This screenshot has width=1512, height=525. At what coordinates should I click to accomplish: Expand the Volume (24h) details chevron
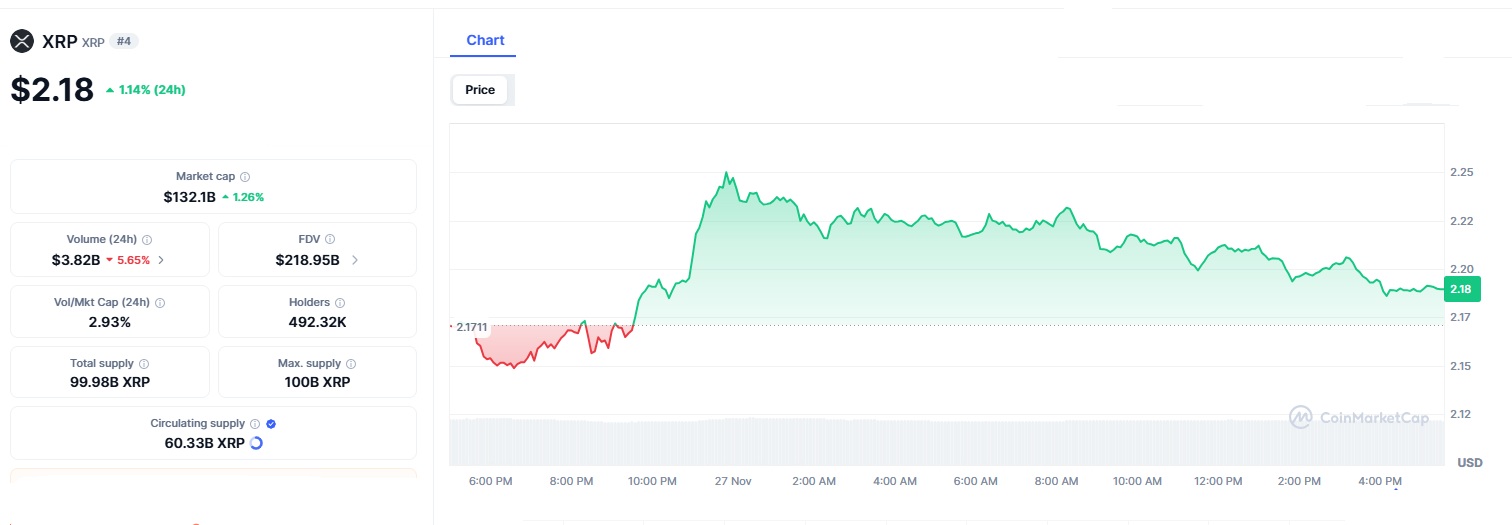coord(162,260)
